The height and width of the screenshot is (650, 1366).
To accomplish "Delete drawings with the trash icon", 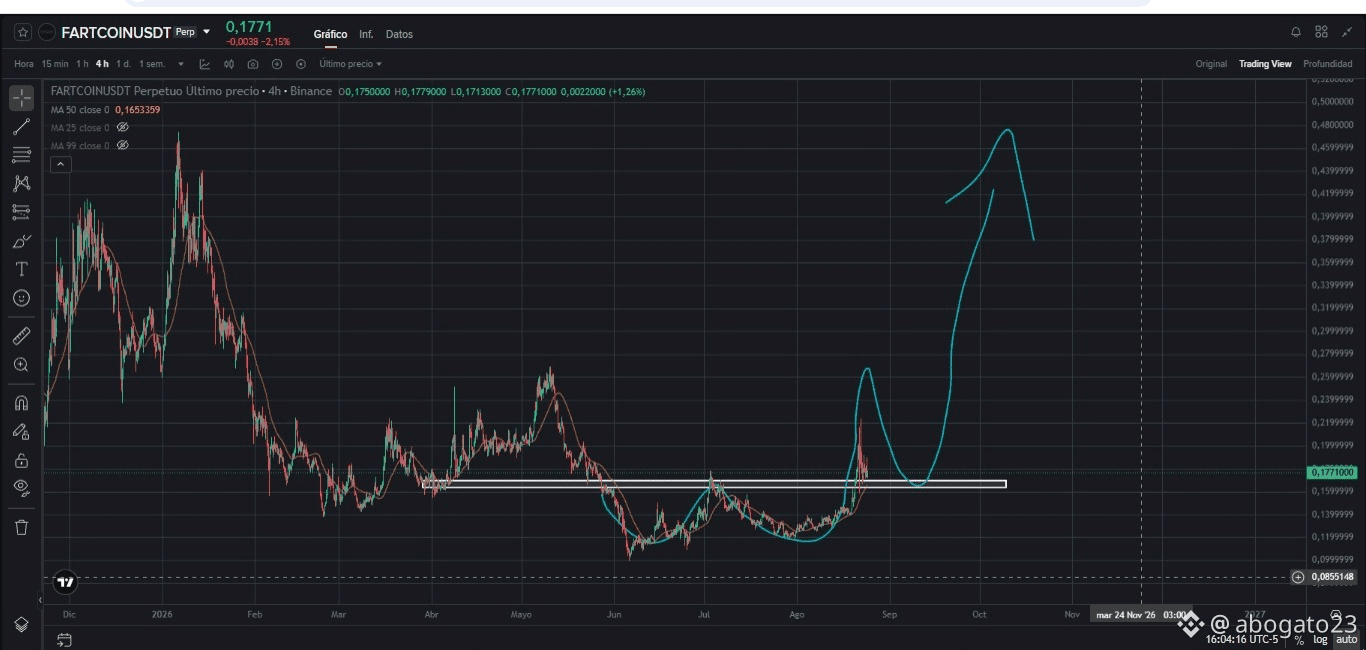I will [22, 527].
